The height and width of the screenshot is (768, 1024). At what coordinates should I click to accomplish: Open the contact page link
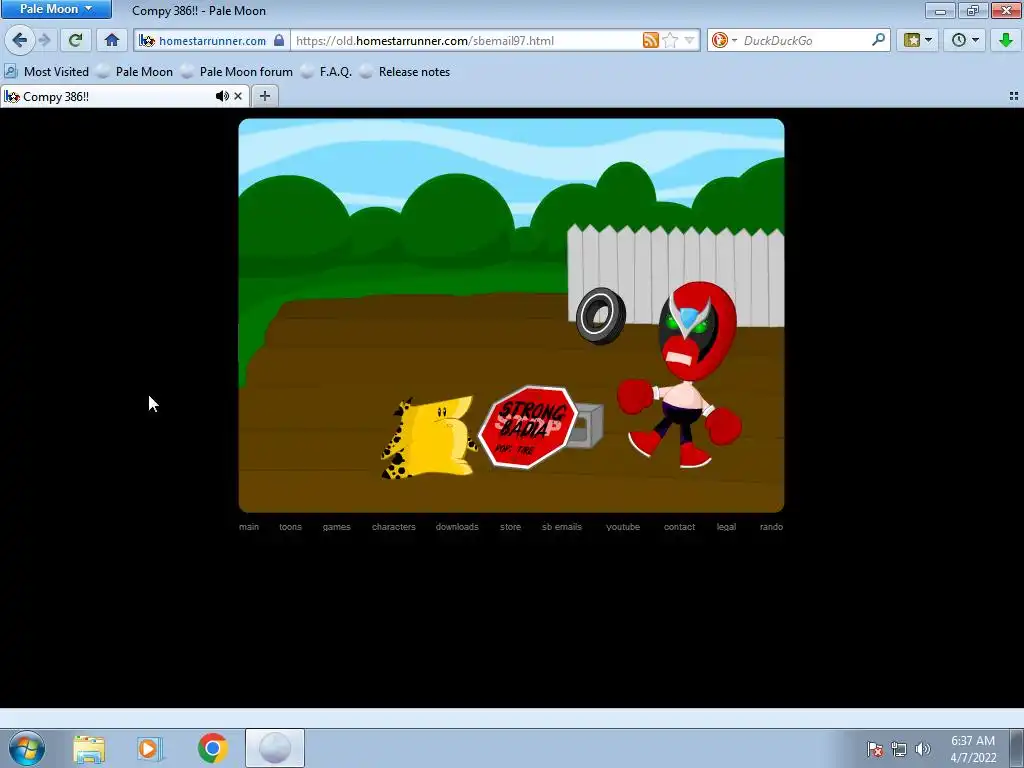[679, 526]
